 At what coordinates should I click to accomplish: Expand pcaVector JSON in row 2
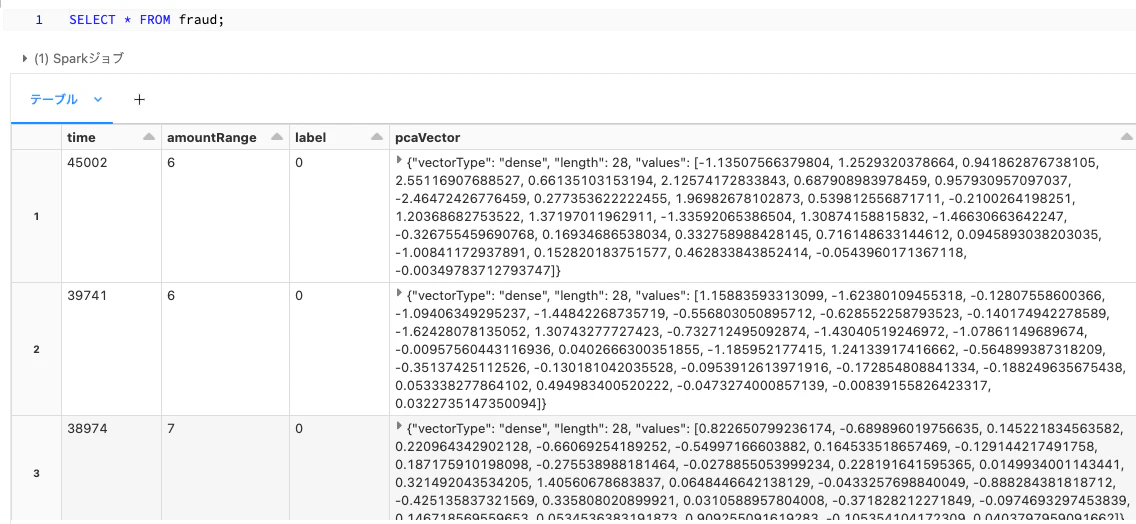398,293
